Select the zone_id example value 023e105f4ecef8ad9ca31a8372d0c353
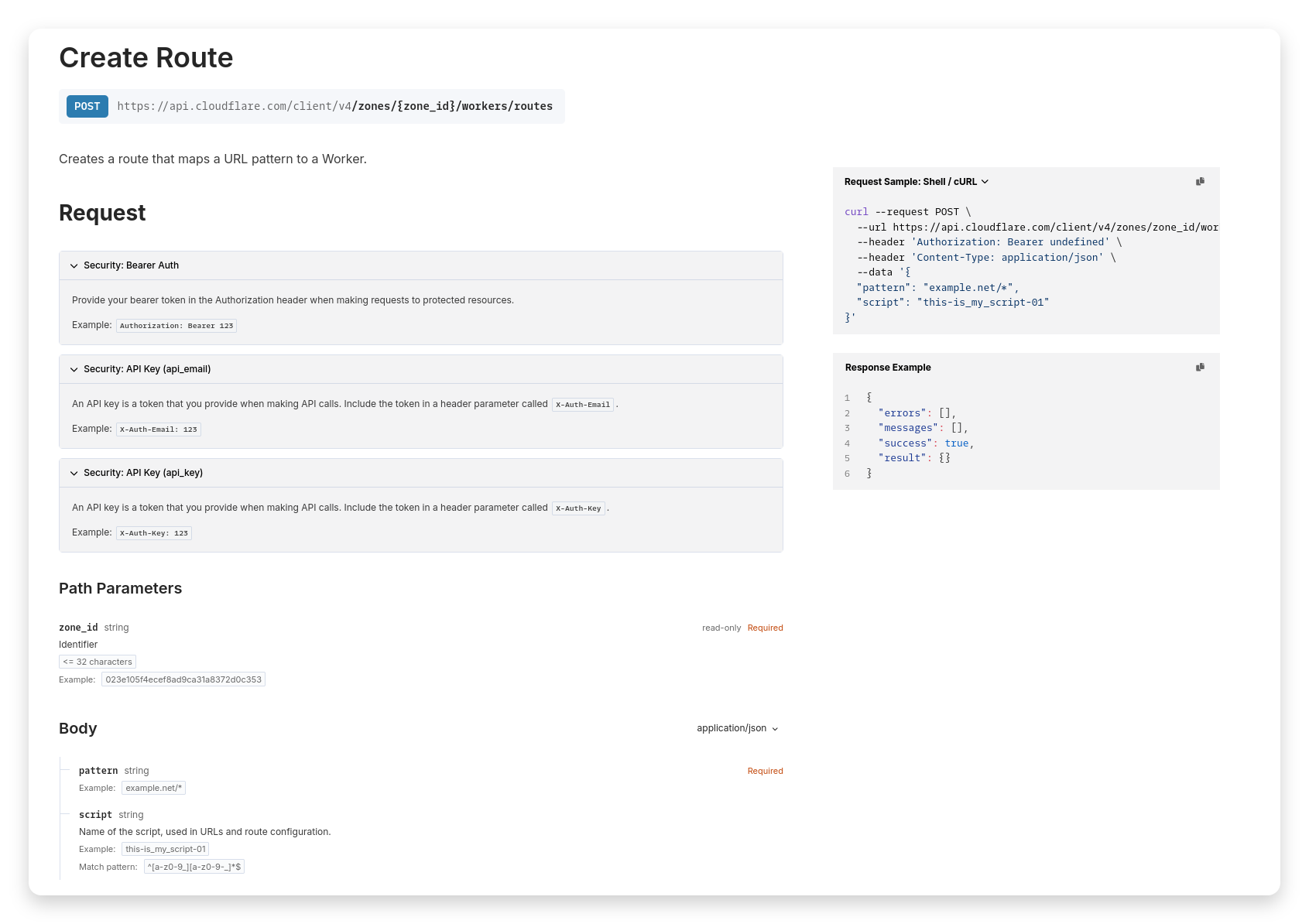The image size is (1309, 924). coord(183,679)
